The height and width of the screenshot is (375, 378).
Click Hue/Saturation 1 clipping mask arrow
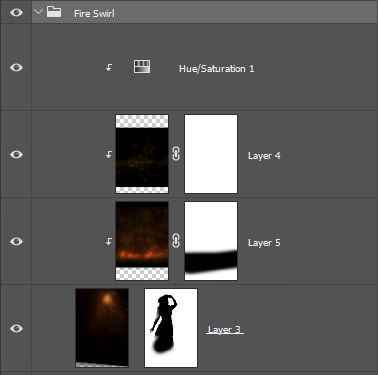(x=109, y=68)
